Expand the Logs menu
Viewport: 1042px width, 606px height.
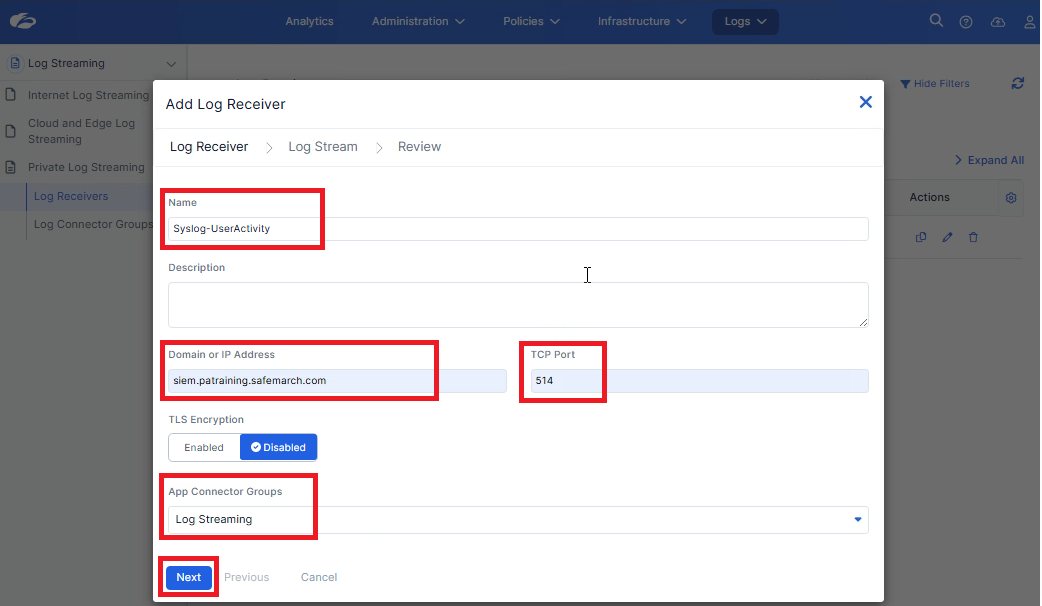pyautogui.click(x=745, y=21)
